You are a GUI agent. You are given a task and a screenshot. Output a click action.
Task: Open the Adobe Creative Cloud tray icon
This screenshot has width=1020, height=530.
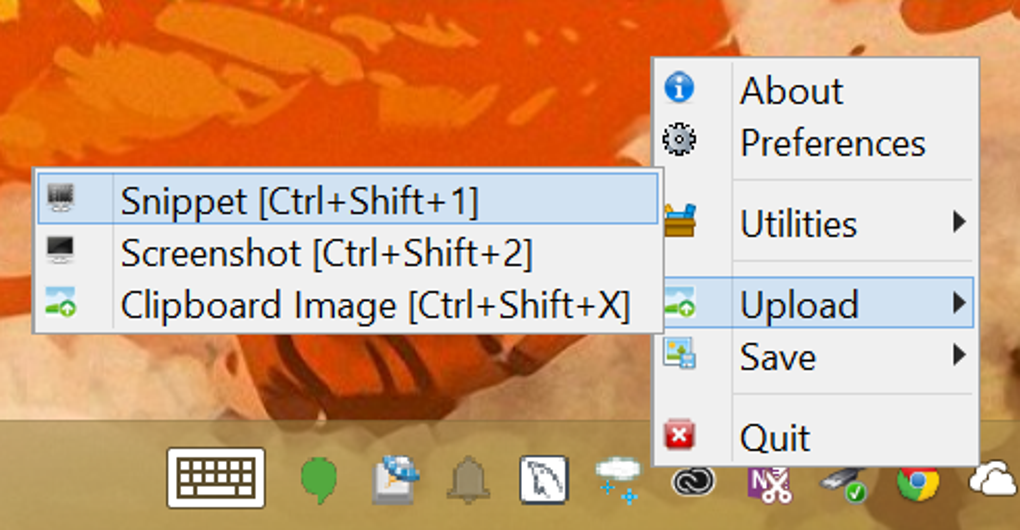(x=692, y=482)
